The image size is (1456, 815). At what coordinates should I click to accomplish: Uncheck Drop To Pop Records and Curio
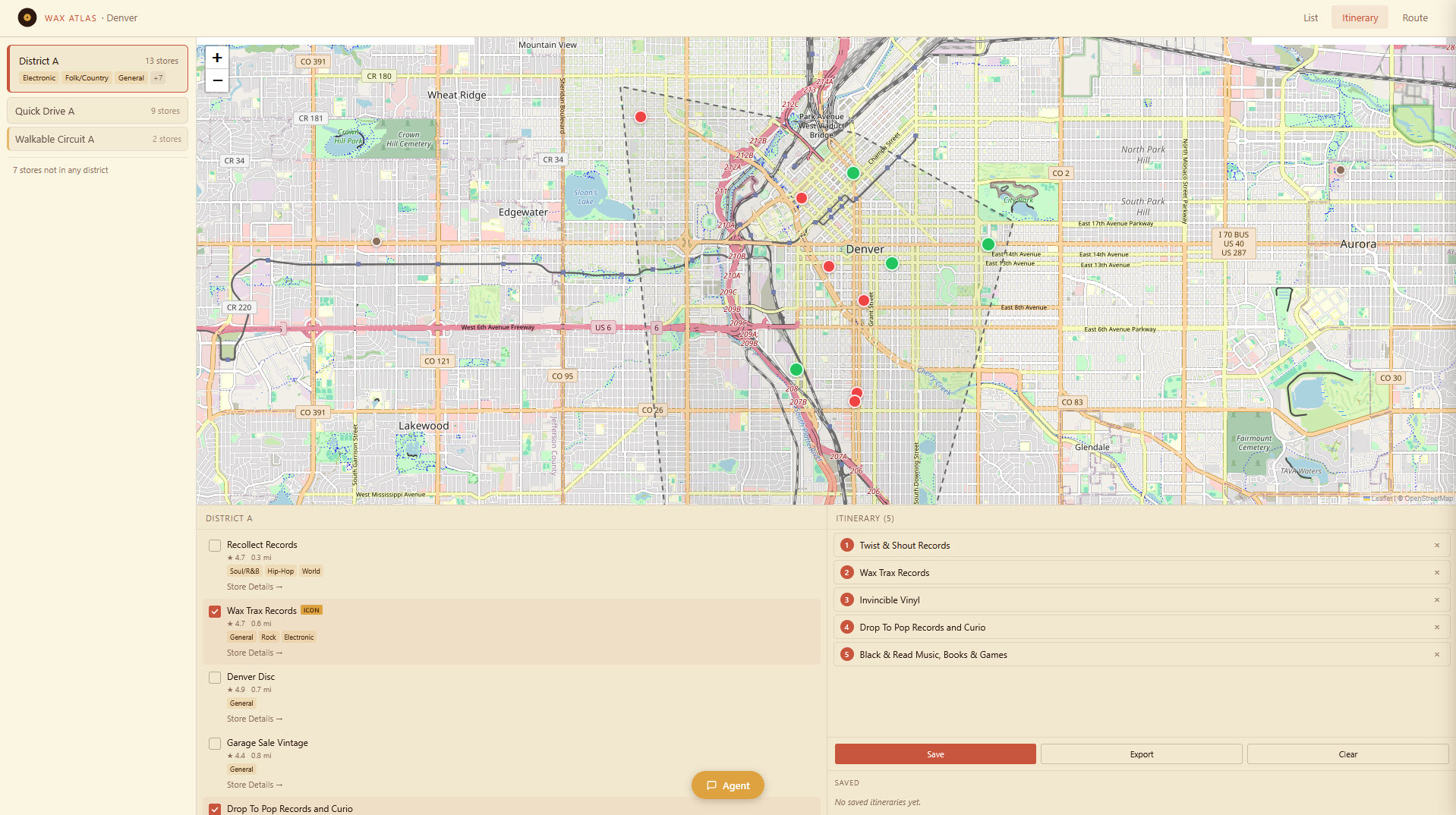pos(215,809)
